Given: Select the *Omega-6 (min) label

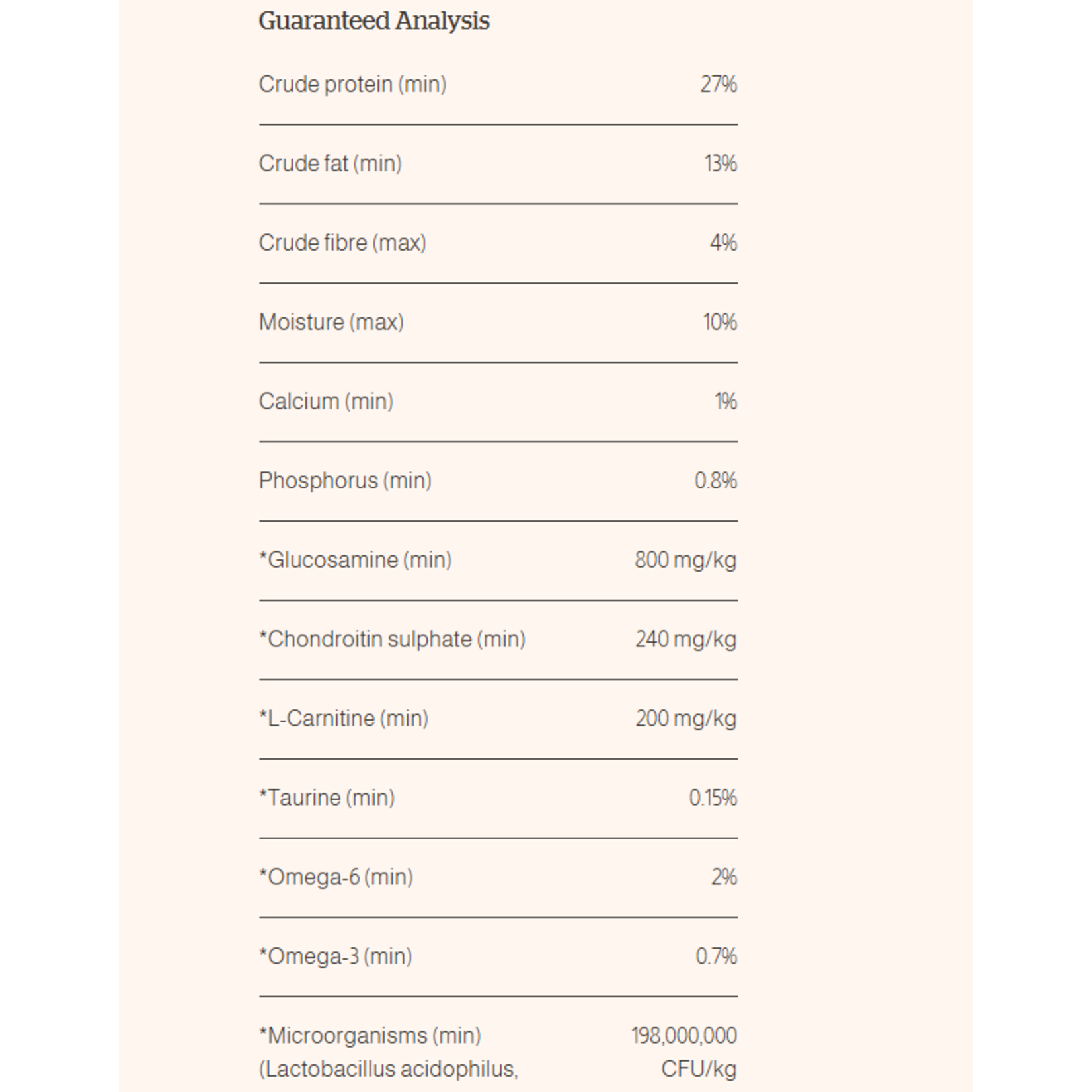Looking at the screenshot, I should 336,878.
